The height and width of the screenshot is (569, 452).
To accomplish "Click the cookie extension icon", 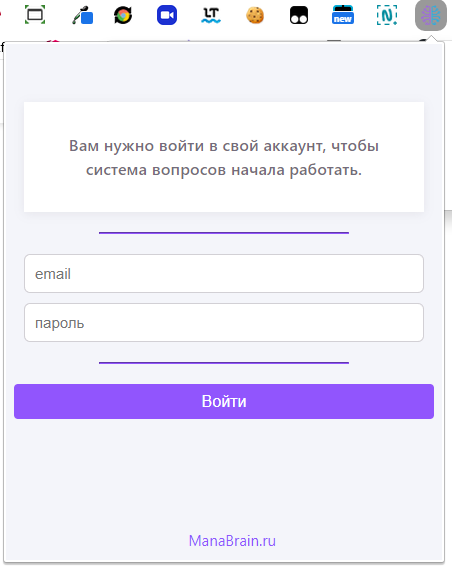I will 255,16.
